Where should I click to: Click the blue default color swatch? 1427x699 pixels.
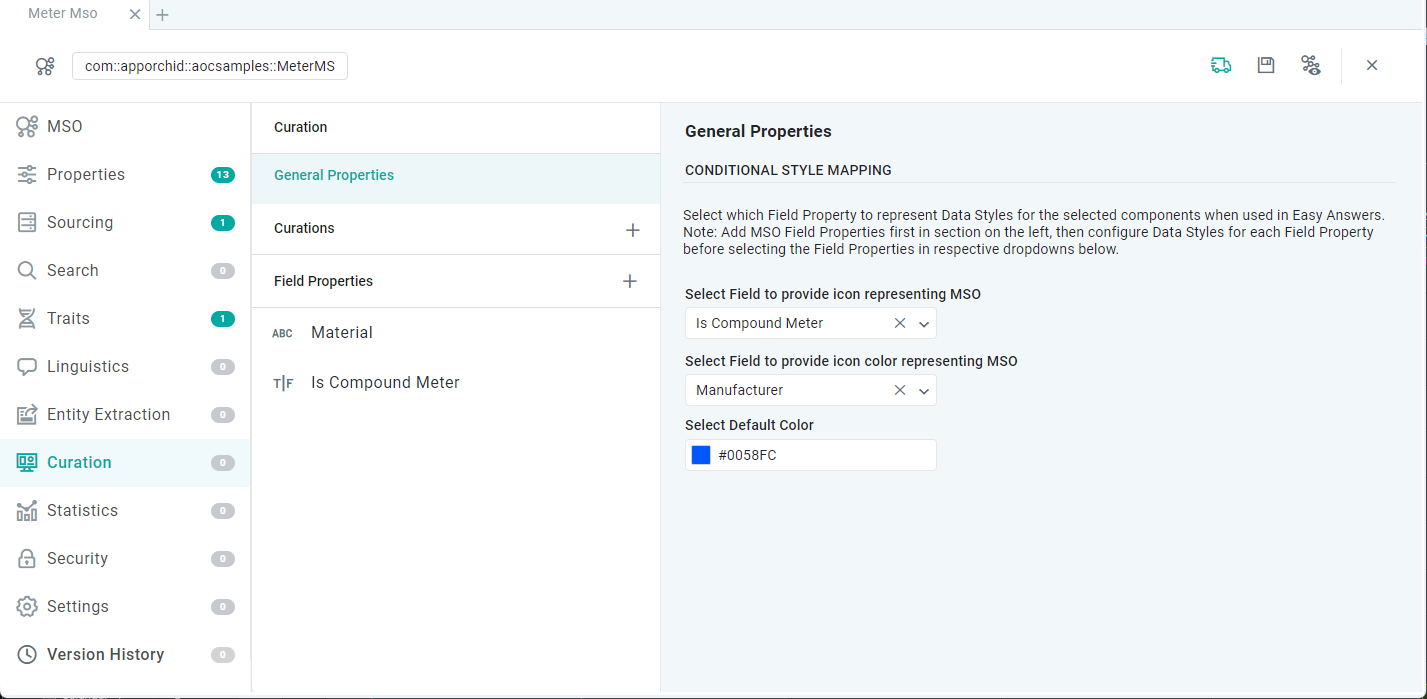(701, 456)
